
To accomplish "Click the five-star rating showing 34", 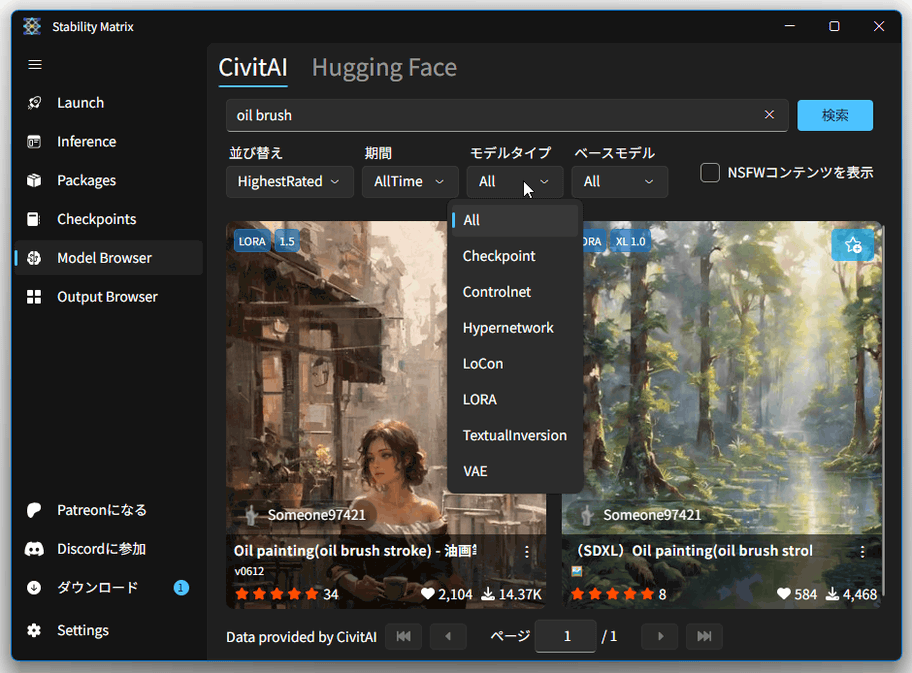I will (x=287, y=594).
